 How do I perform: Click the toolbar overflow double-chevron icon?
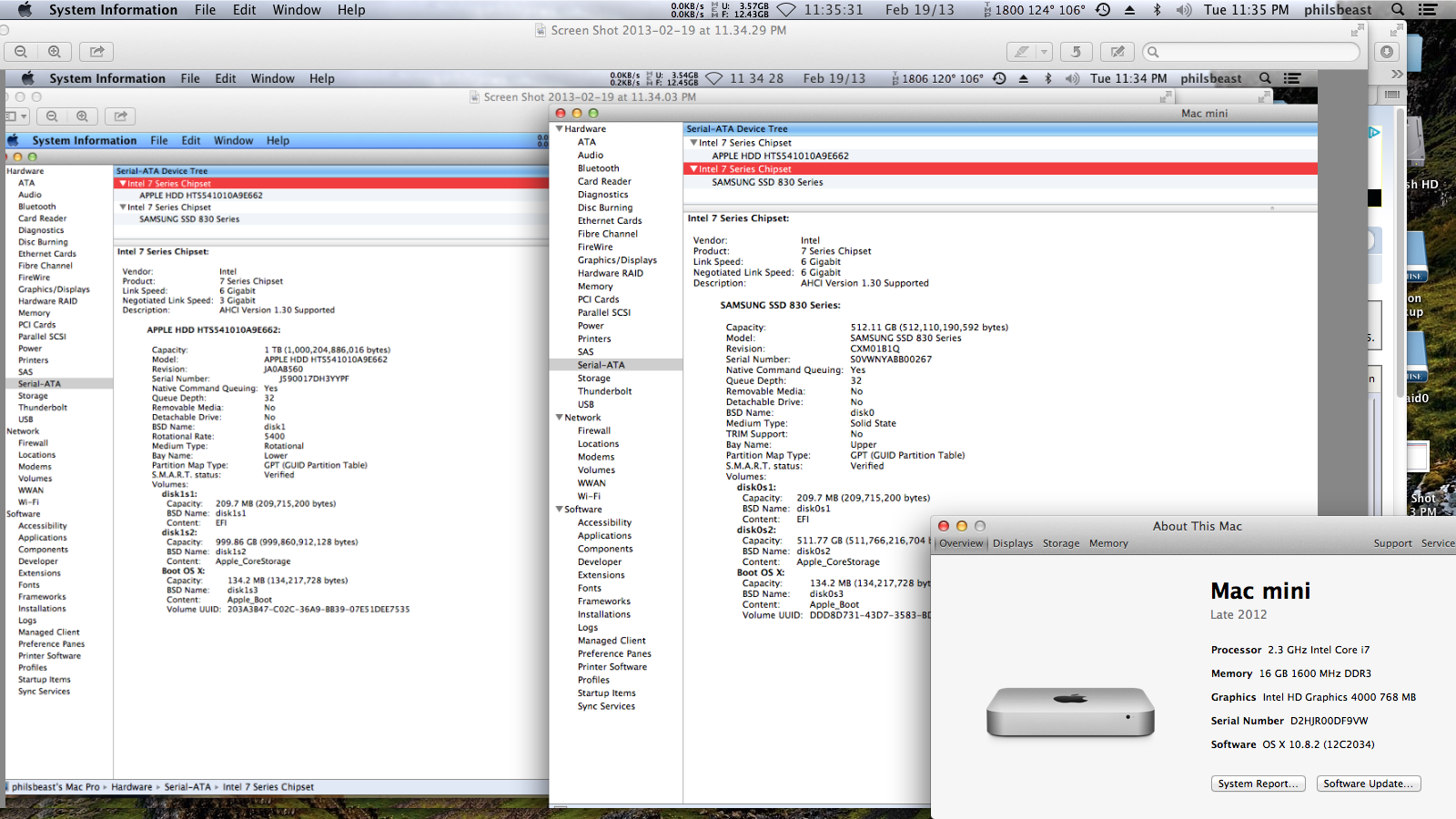1397,74
